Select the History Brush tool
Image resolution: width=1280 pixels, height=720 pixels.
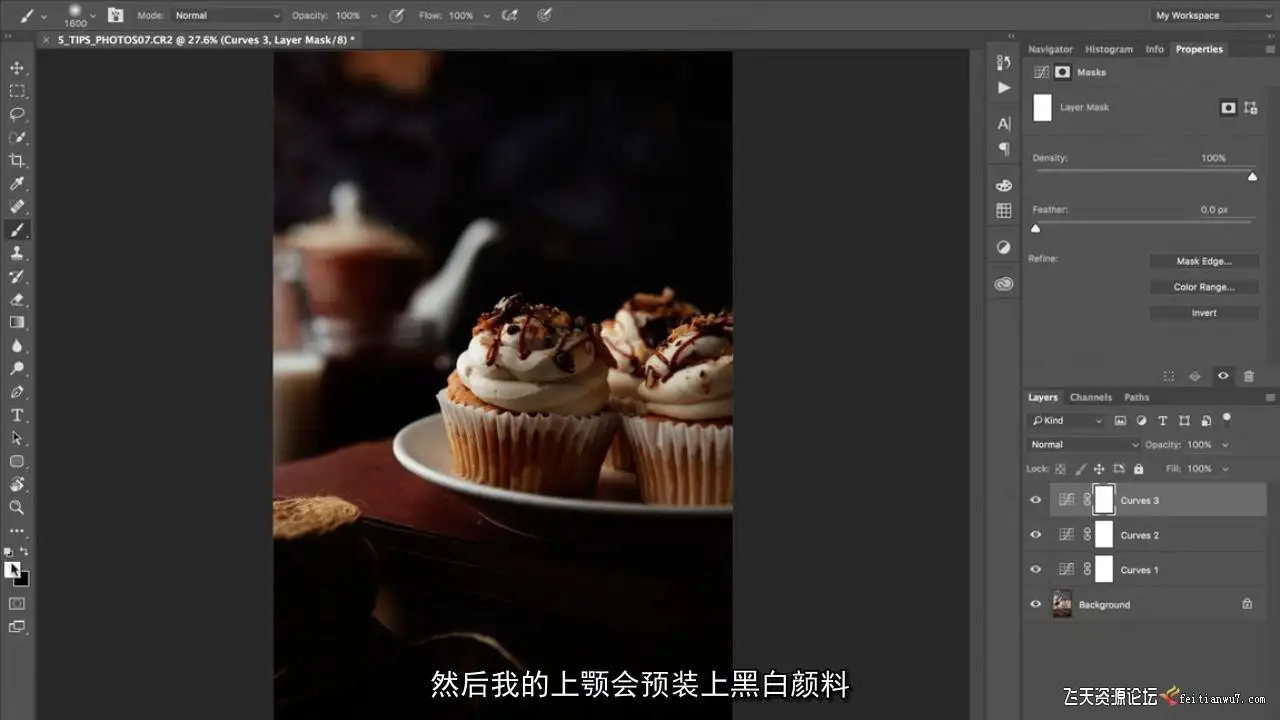(x=17, y=276)
